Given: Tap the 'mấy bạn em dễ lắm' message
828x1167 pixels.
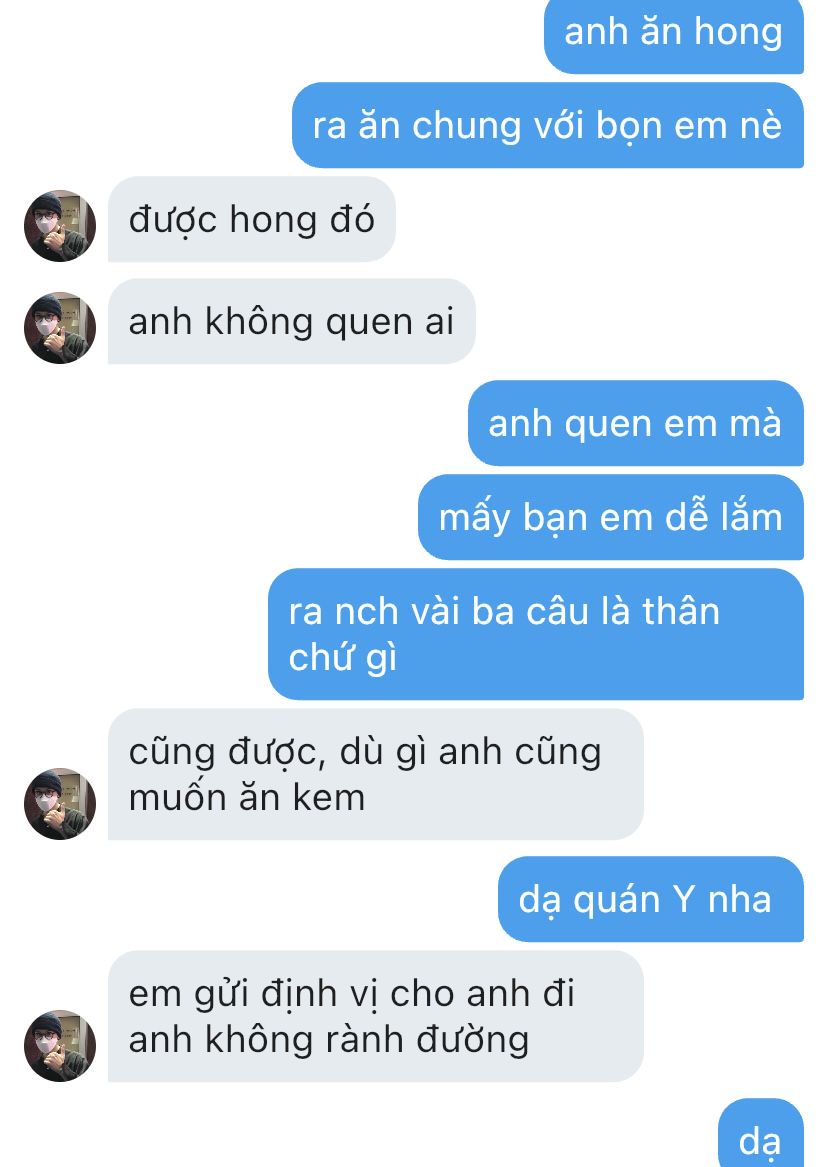Looking at the screenshot, I should point(611,517).
